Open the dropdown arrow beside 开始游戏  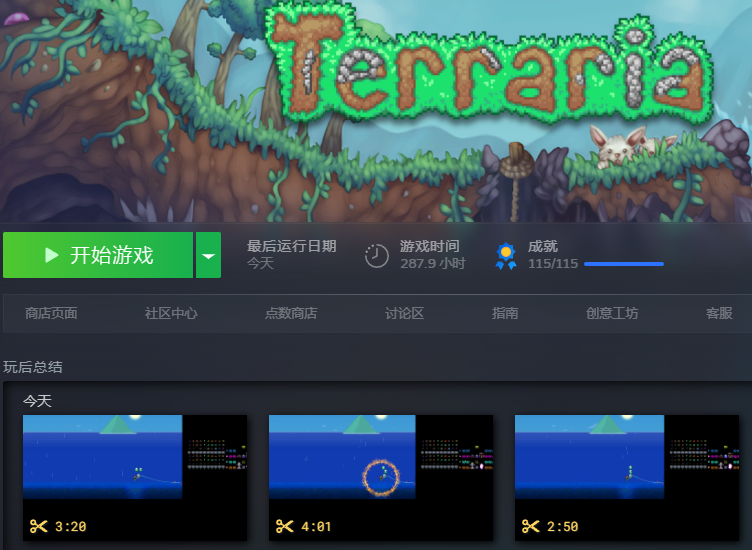point(209,255)
